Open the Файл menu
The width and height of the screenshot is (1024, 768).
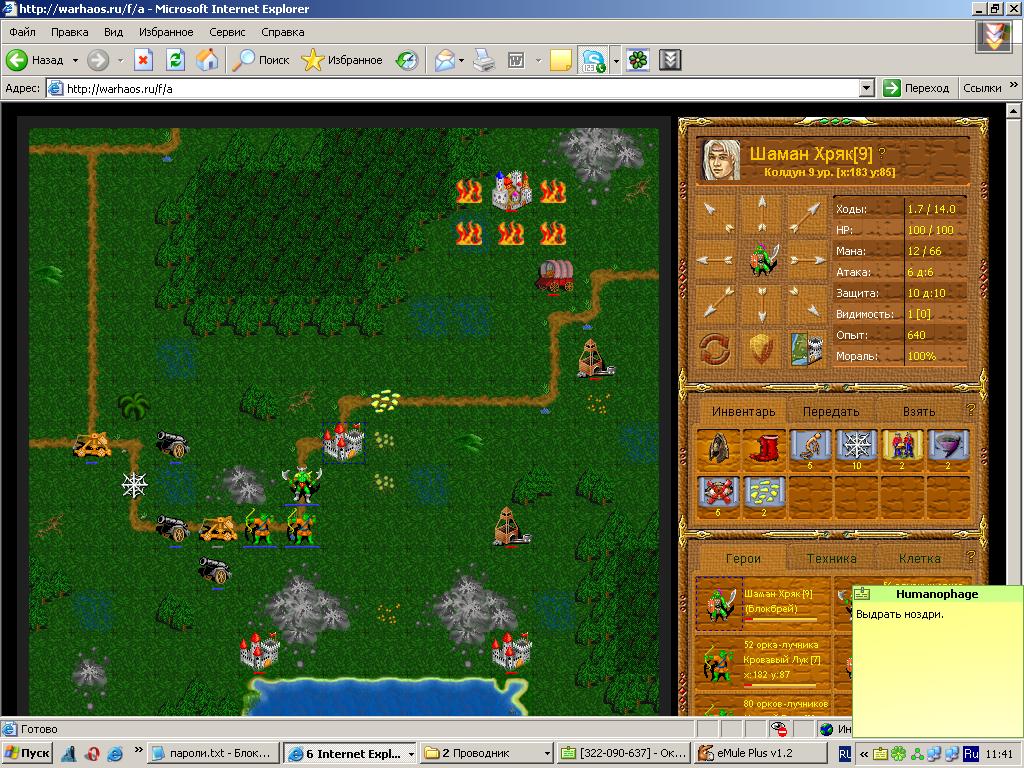[x=22, y=32]
